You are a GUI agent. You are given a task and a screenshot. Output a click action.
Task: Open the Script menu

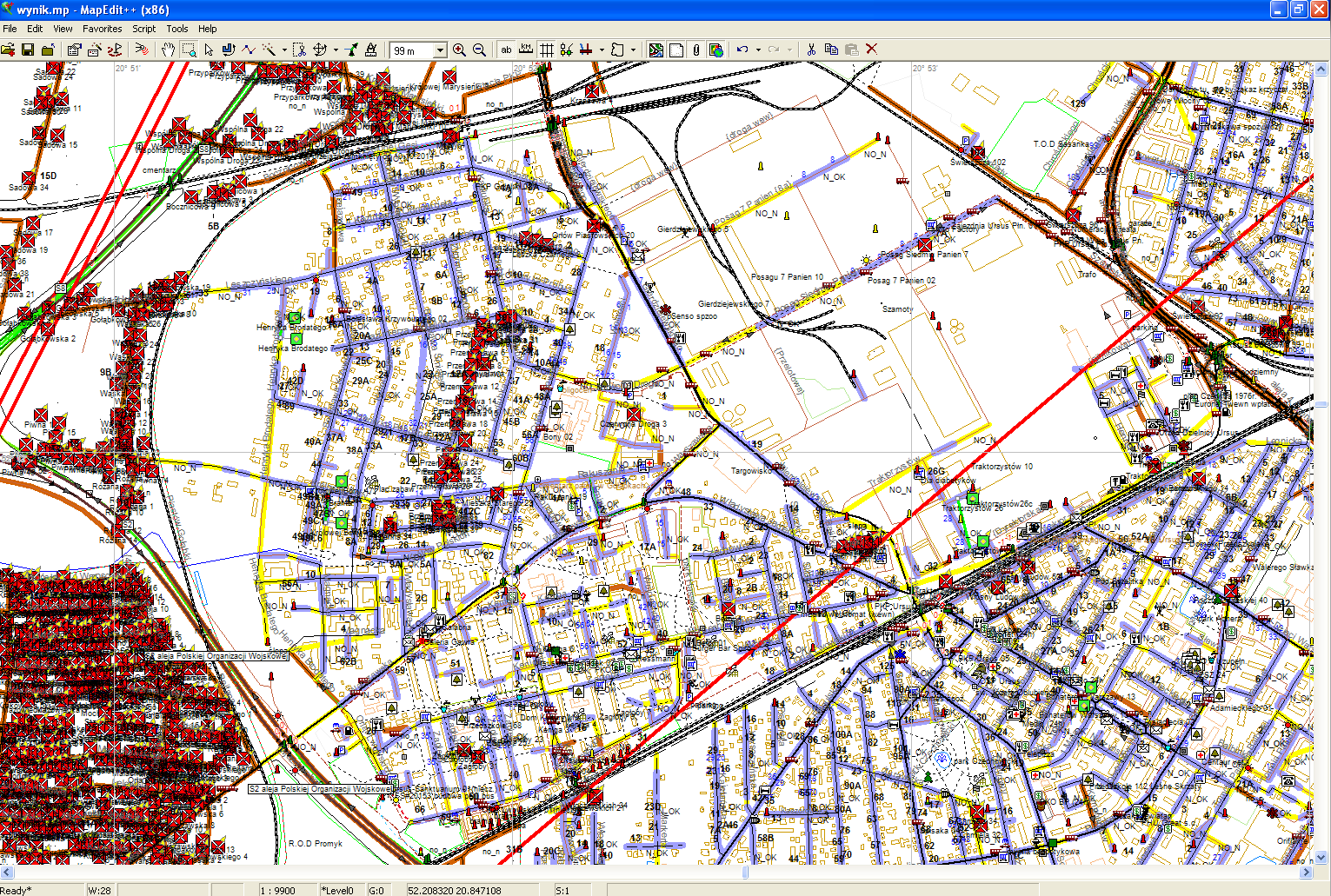click(143, 29)
